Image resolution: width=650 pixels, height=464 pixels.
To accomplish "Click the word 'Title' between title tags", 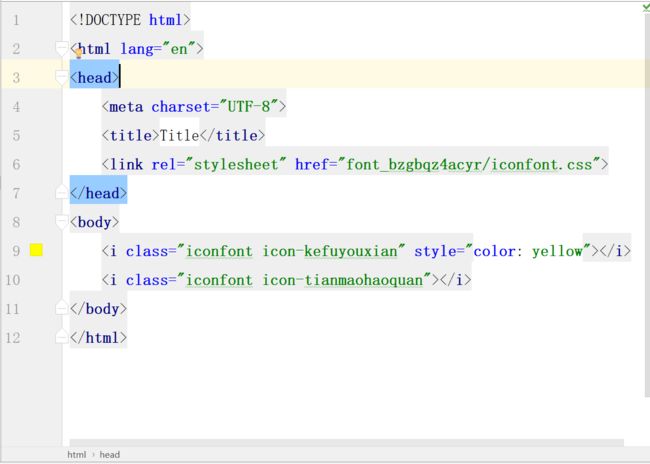I will coord(179,135).
